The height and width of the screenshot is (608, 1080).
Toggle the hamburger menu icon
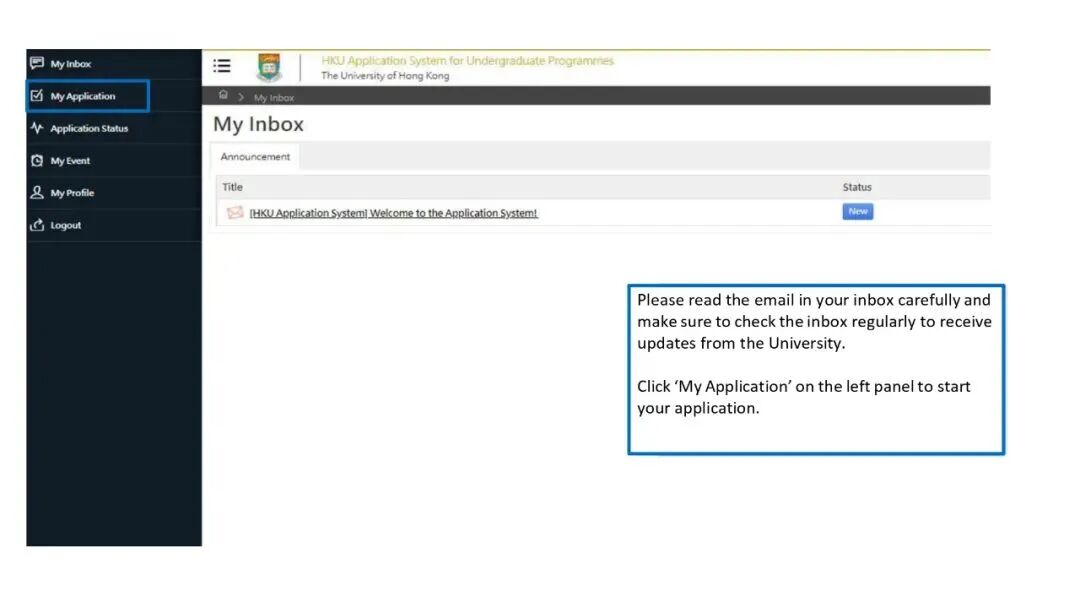tap(222, 66)
